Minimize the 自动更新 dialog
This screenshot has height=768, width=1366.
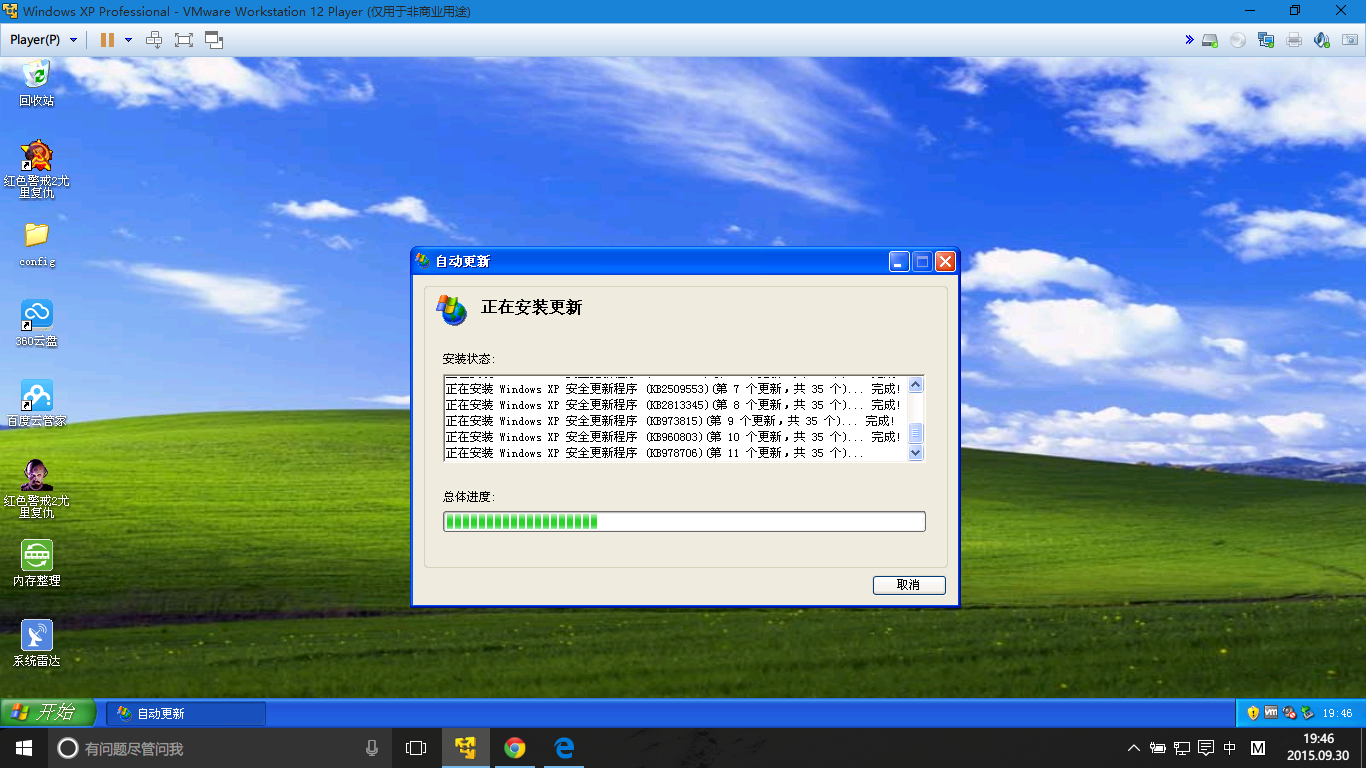tap(899, 262)
